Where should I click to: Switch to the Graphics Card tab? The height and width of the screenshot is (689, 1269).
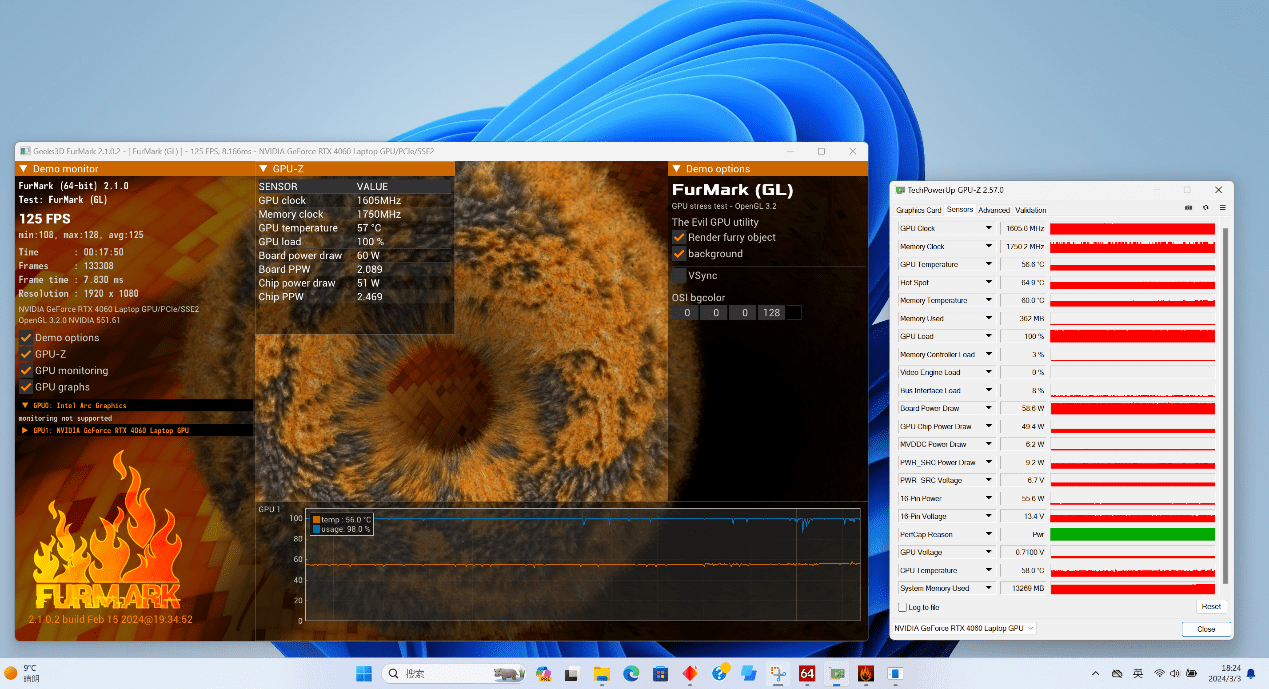pos(918,210)
